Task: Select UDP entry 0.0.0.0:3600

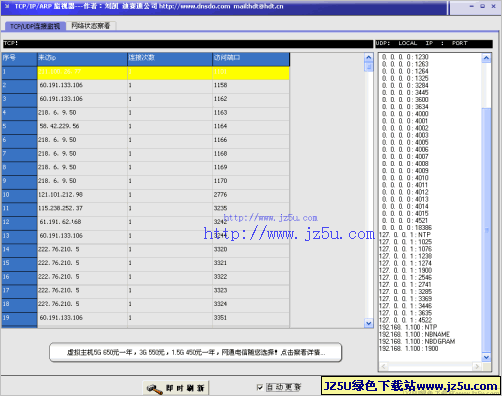Action: [405, 100]
